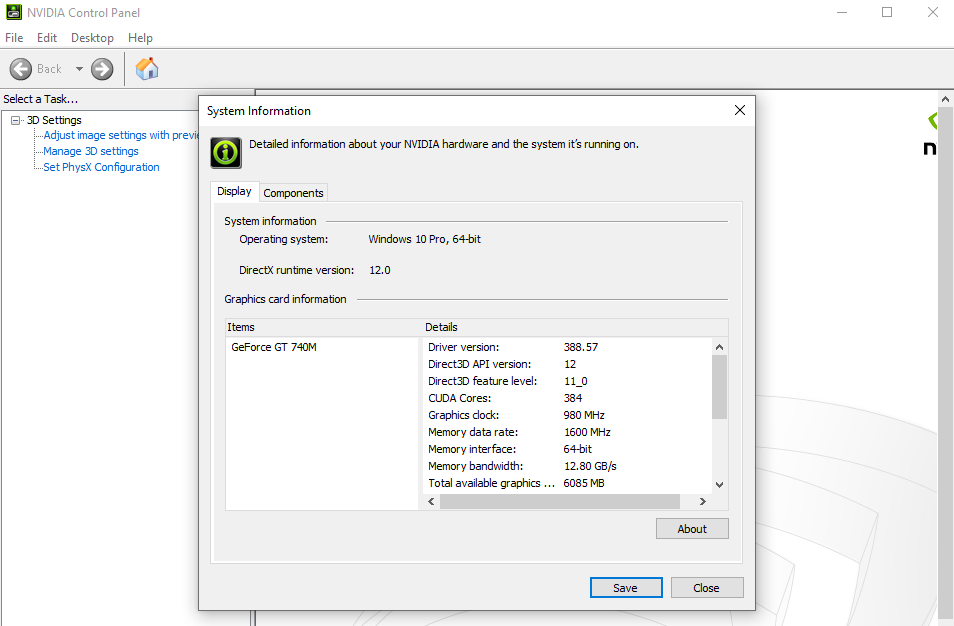Click the NVIDIA Control Panel title bar icon
954x626 pixels.
pos(13,12)
